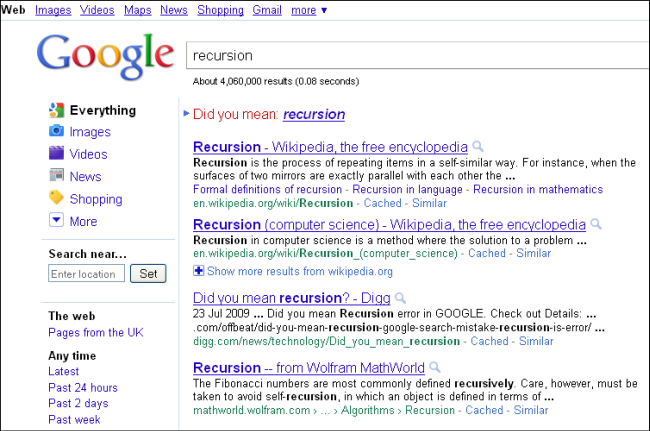Filter results to Past 24 hours
Viewport: 650px width, 431px height.
pos(82,388)
